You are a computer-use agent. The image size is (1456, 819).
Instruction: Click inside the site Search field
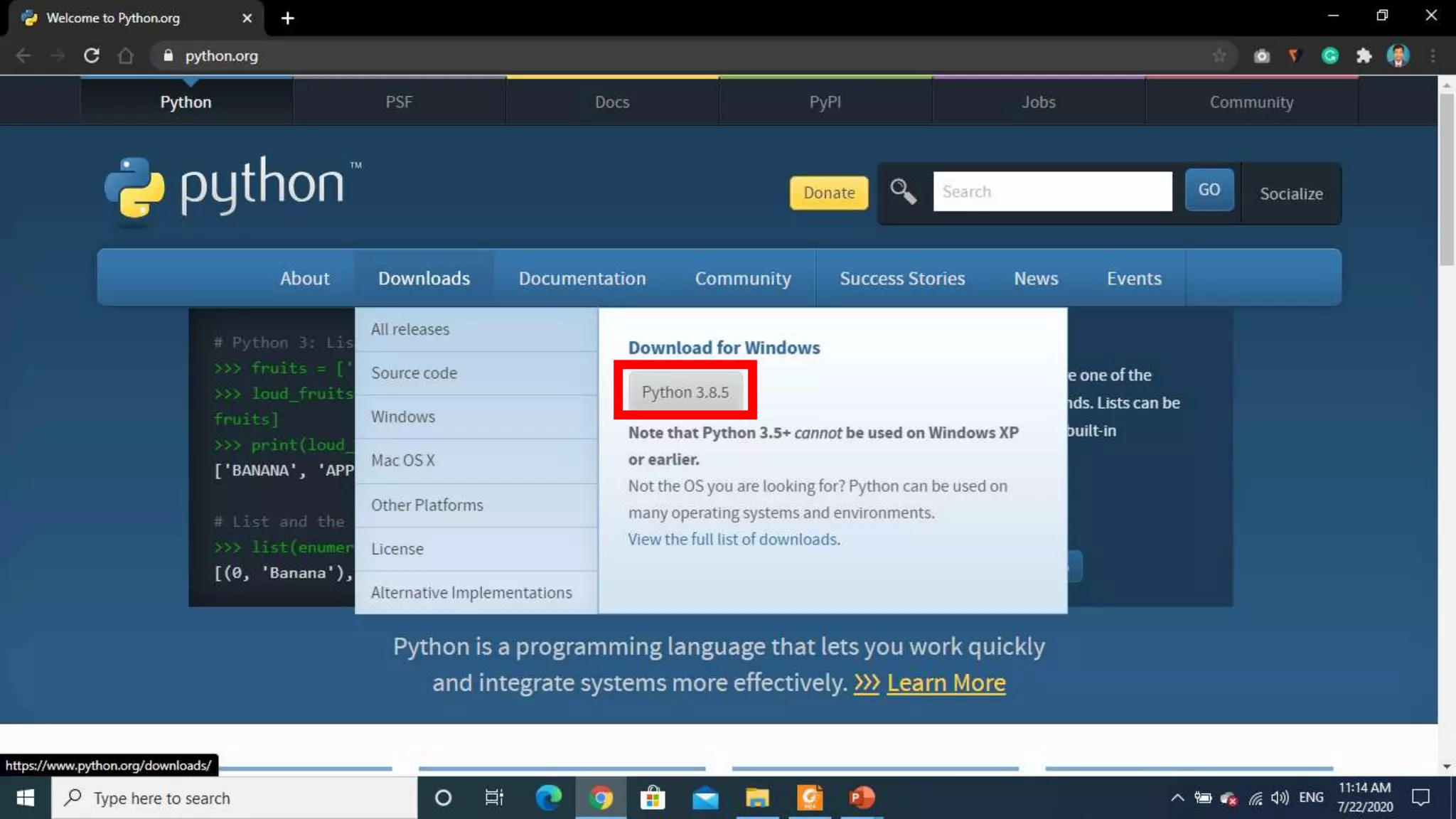(1052, 191)
